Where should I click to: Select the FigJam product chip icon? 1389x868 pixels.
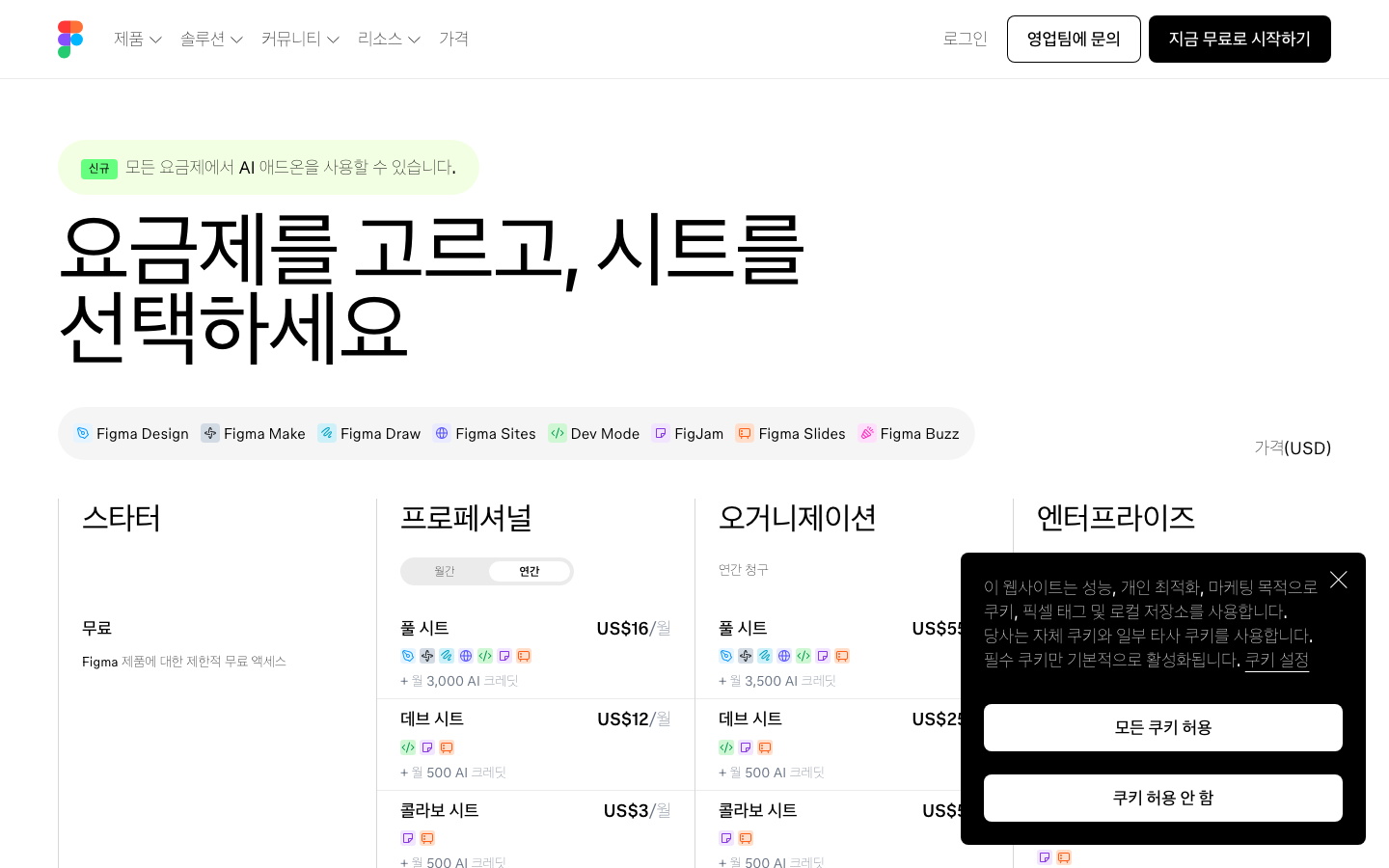pyautogui.click(x=661, y=434)
